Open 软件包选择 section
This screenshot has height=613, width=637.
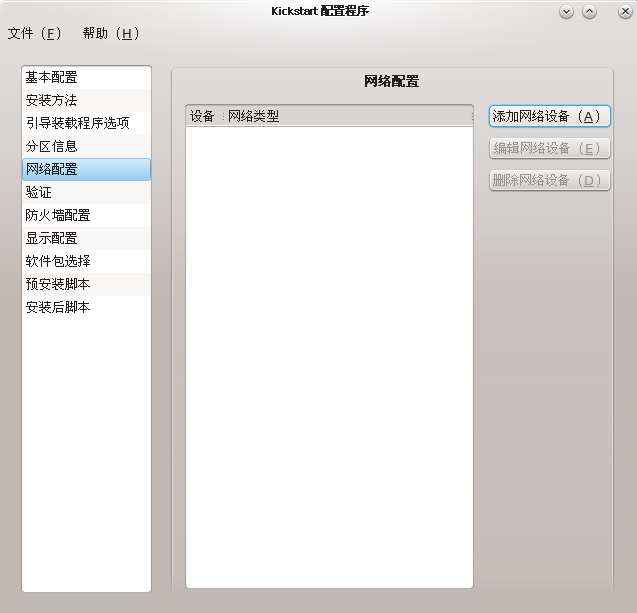86,261
